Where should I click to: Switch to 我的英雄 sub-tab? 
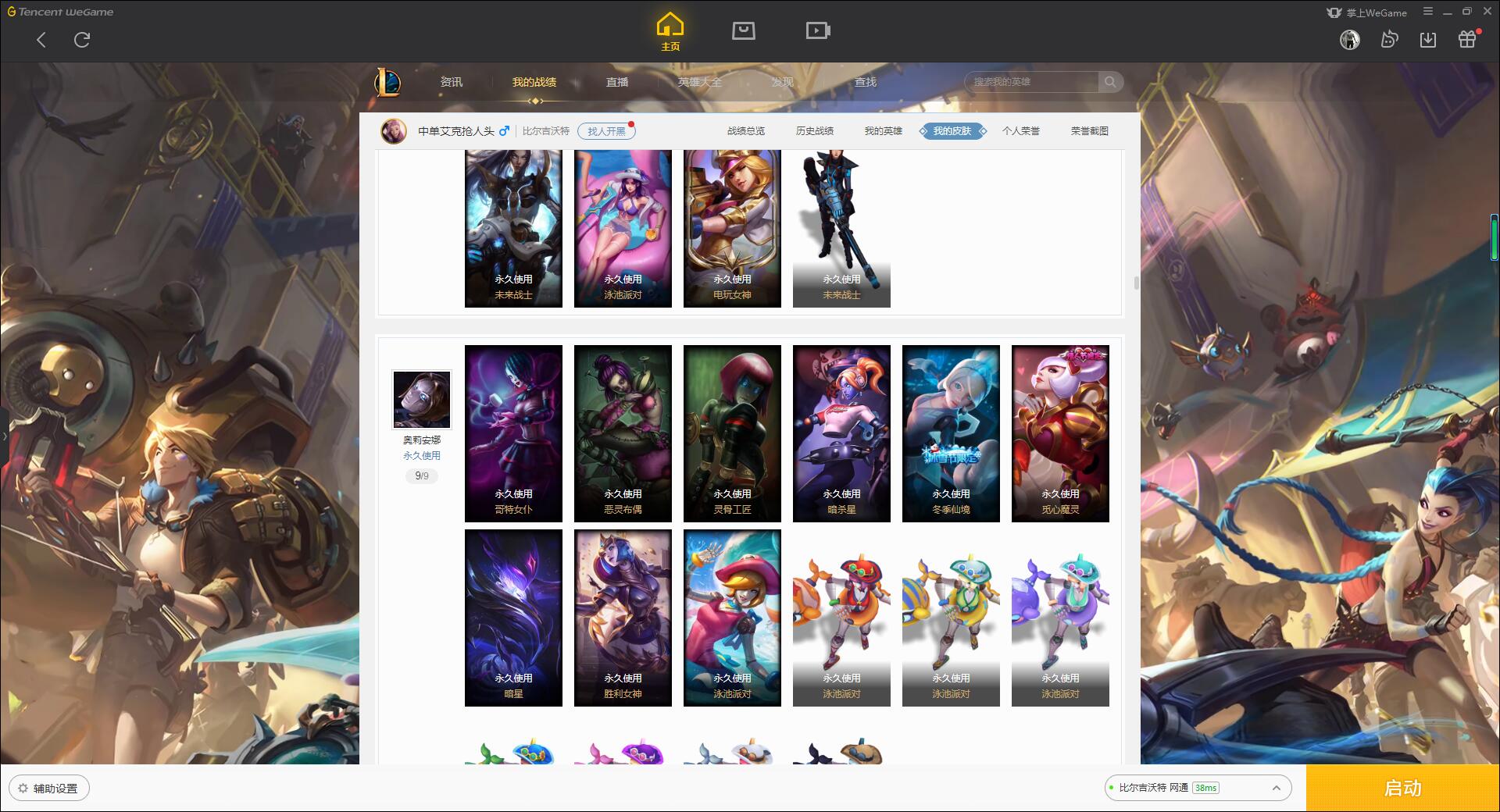(x=884, y=131)
